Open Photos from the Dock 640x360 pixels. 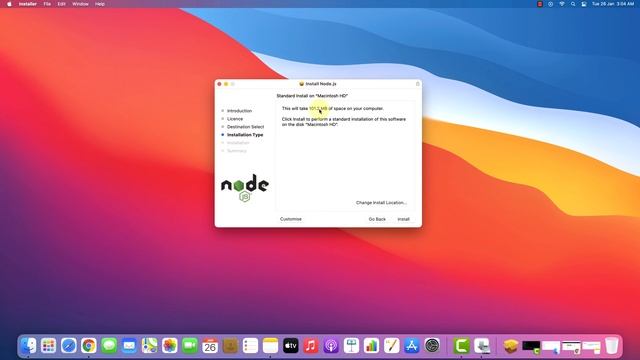169,346
